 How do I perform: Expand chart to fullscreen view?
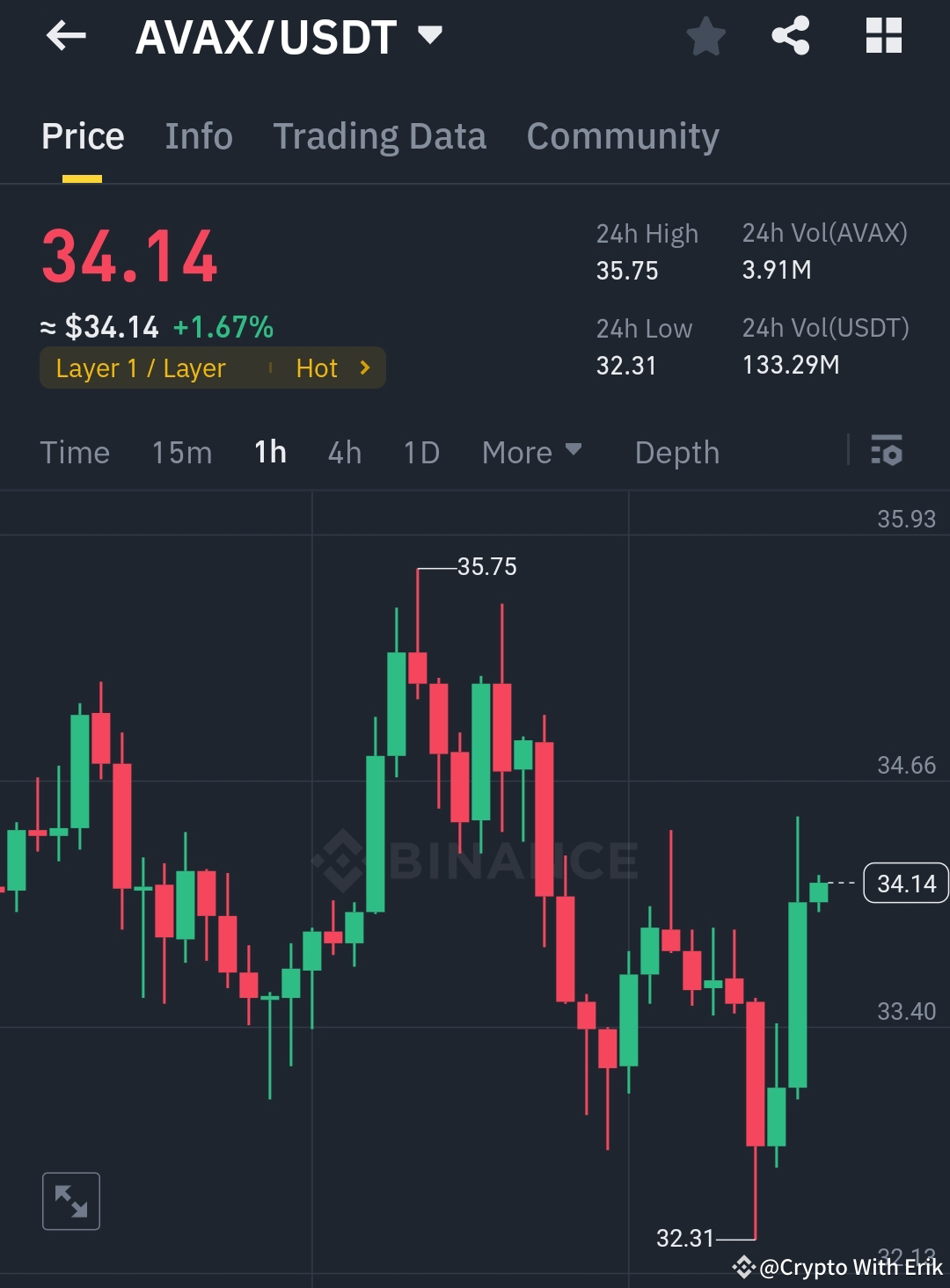71,1200
